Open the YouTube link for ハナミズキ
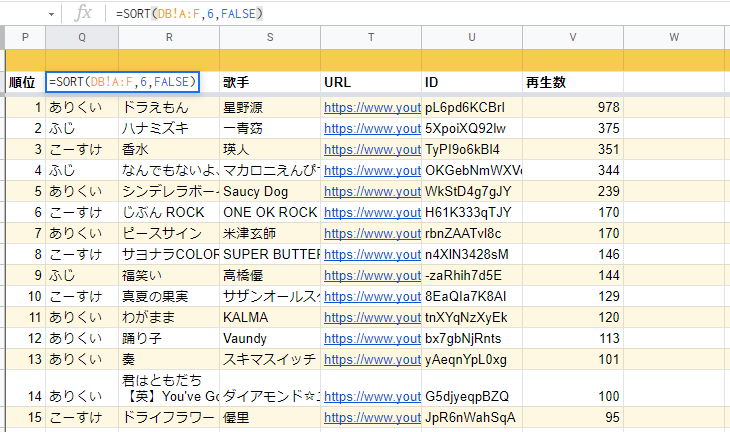730x432 pixels. [x=371, y=128]
